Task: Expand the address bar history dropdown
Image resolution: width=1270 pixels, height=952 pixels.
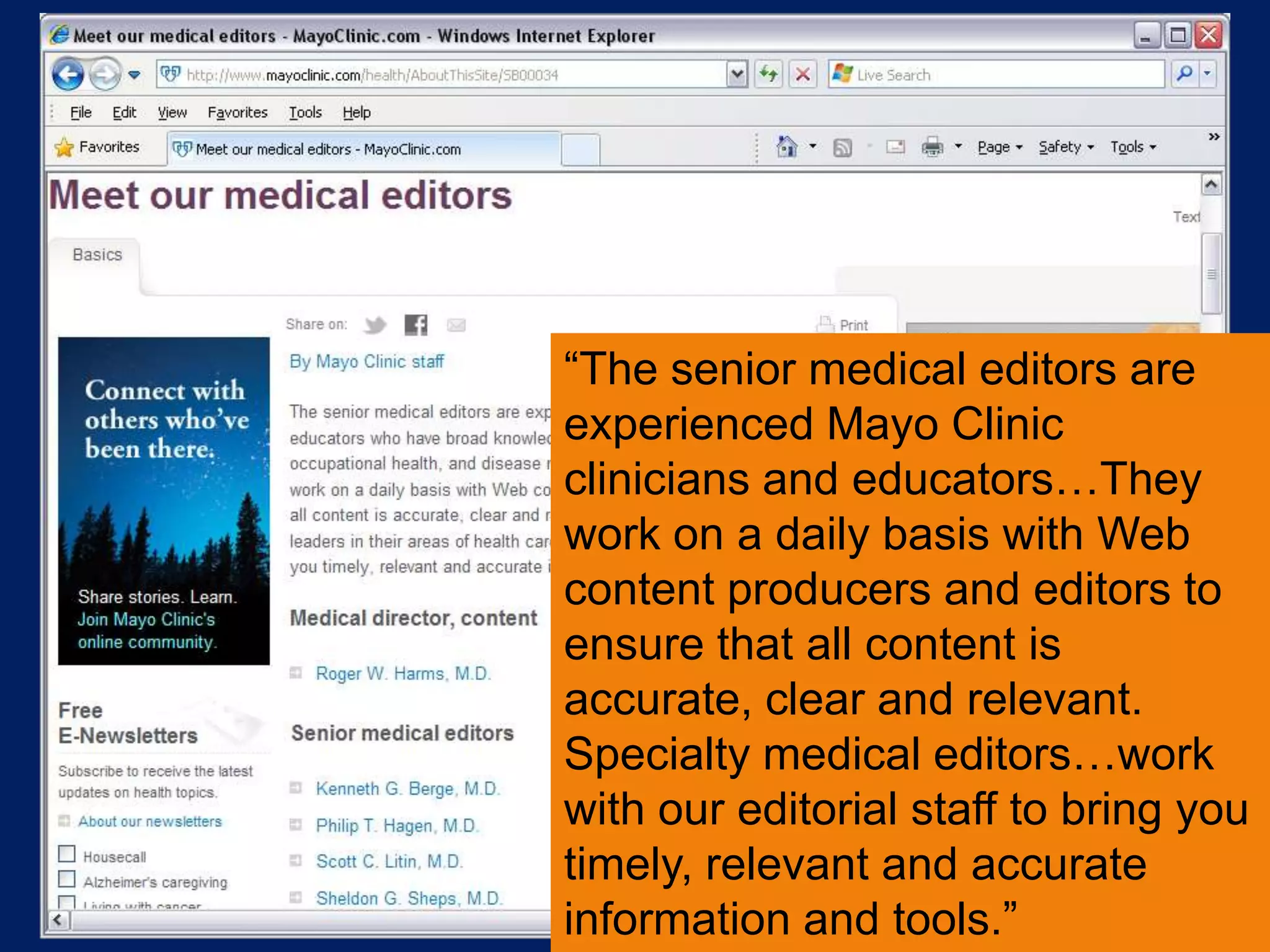Action: (737, 75)
